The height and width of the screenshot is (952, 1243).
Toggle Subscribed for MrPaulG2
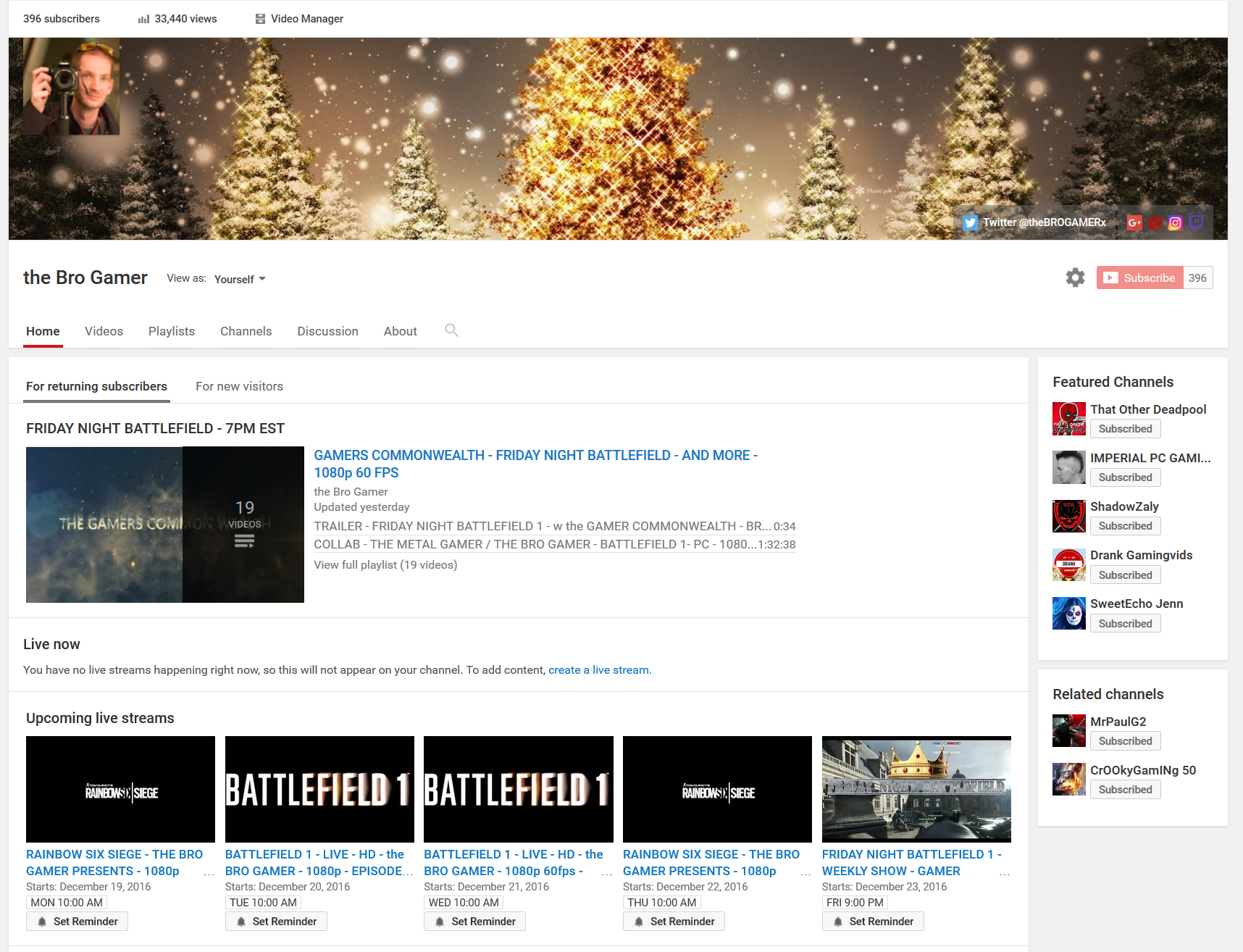pos(1126,741)
